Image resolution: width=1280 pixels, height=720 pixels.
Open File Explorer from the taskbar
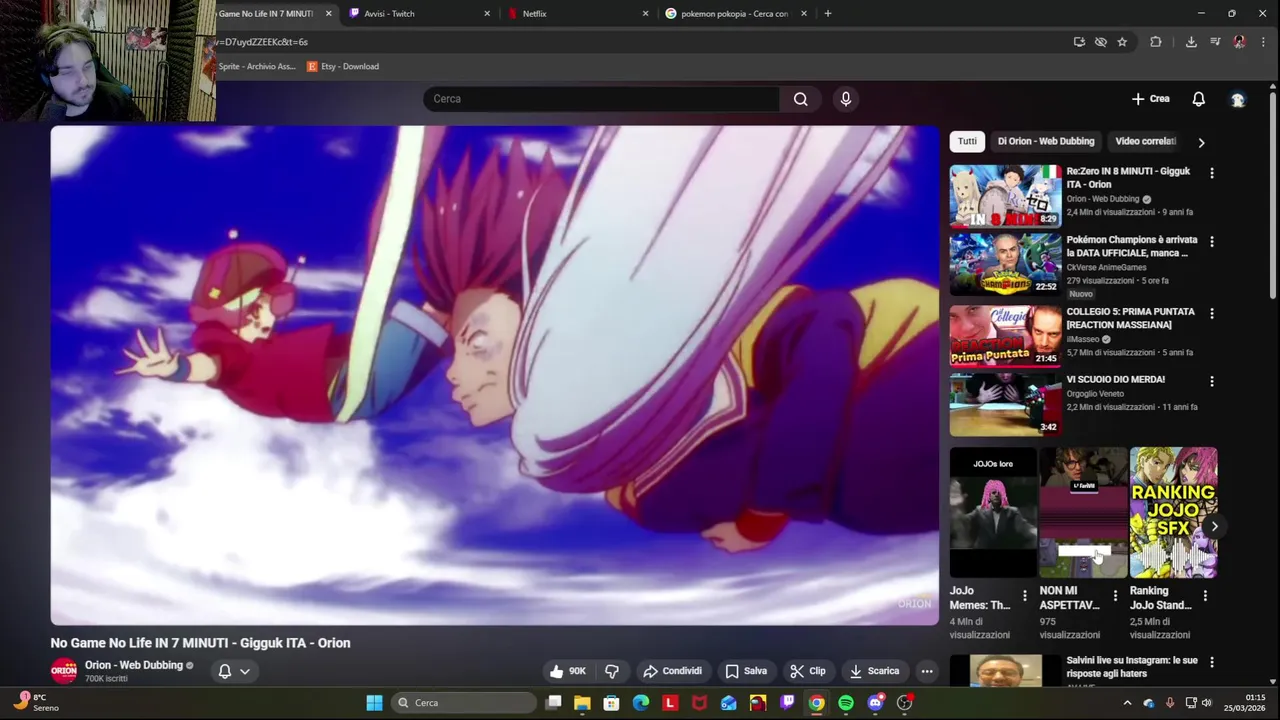point(582,703)
